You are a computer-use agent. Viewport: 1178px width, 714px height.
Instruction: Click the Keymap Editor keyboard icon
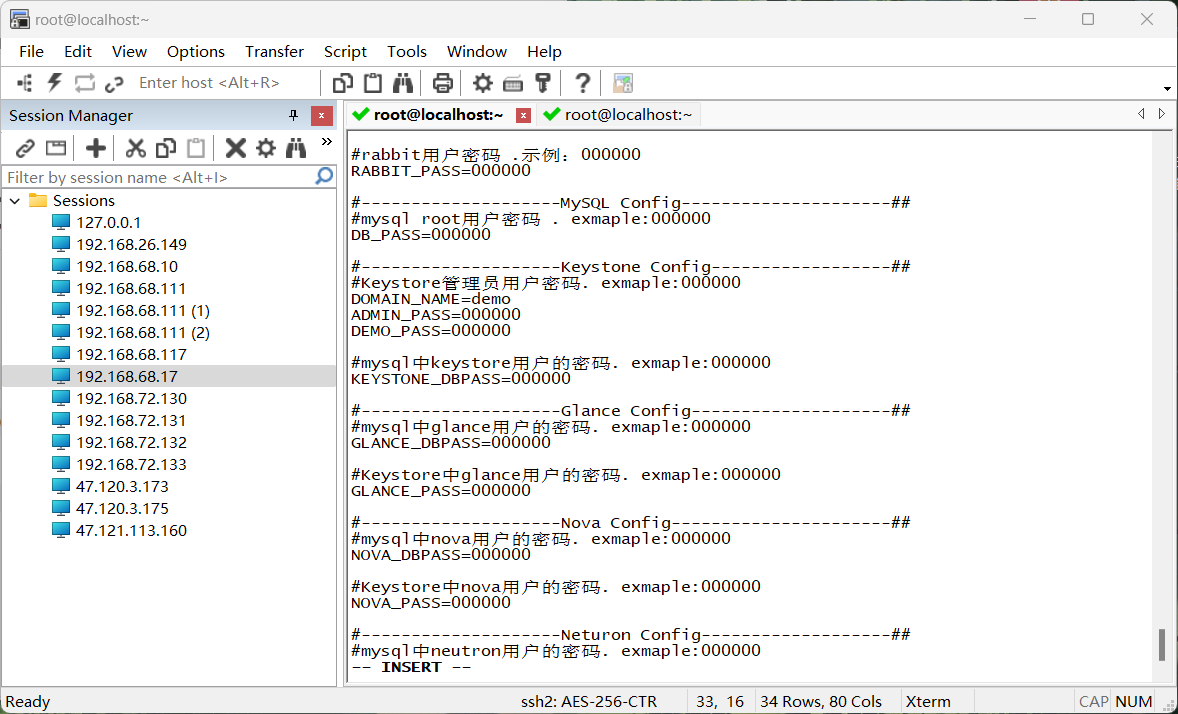pos(513,83)
